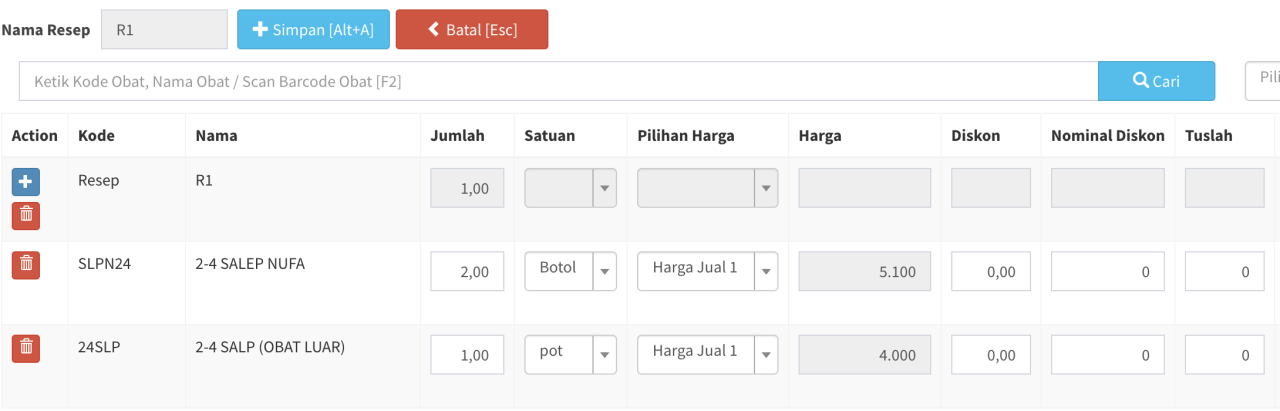Edit Jumlah field for 24SLP row
Screen dimensions: 1280x411
click(x=467, y=354)
